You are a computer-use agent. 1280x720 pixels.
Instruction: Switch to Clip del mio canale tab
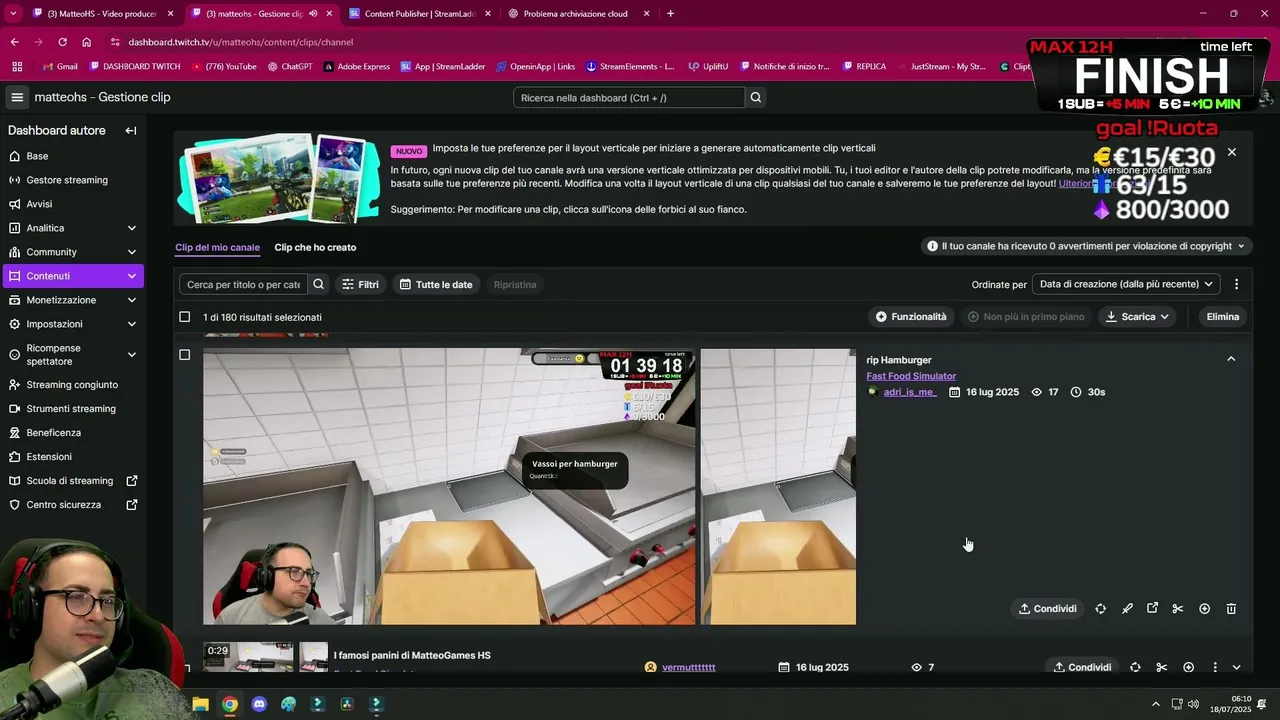[217, 247]
